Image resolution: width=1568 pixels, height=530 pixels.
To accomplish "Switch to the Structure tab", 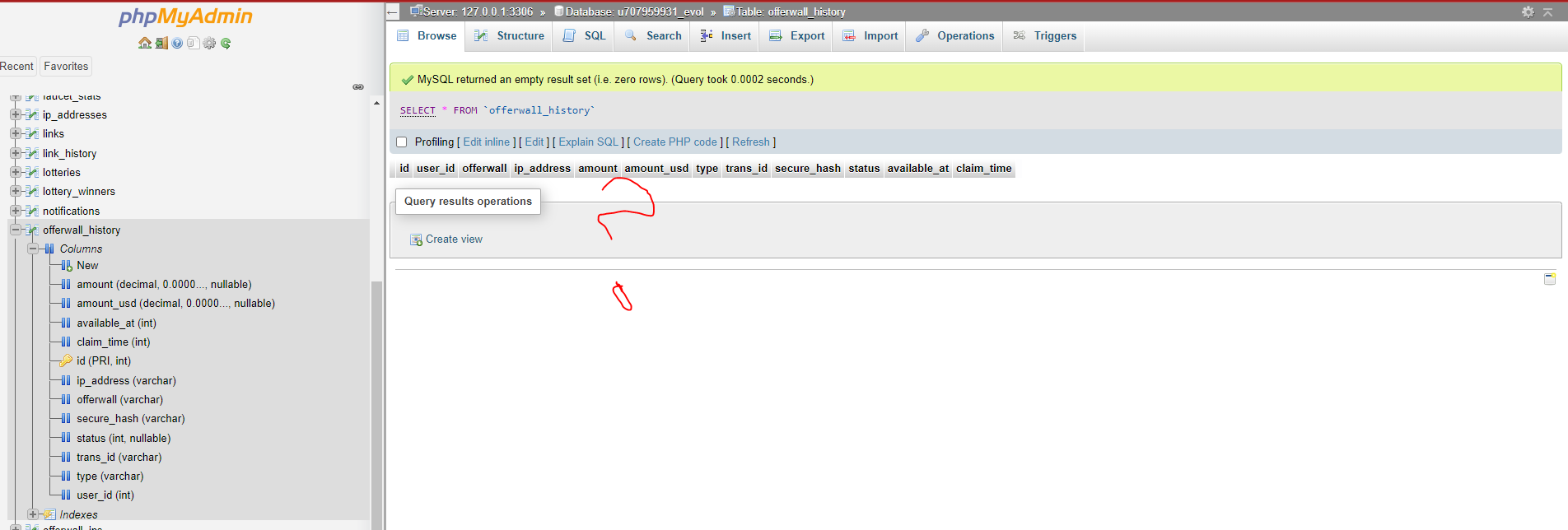I will [x=509, y=35].
